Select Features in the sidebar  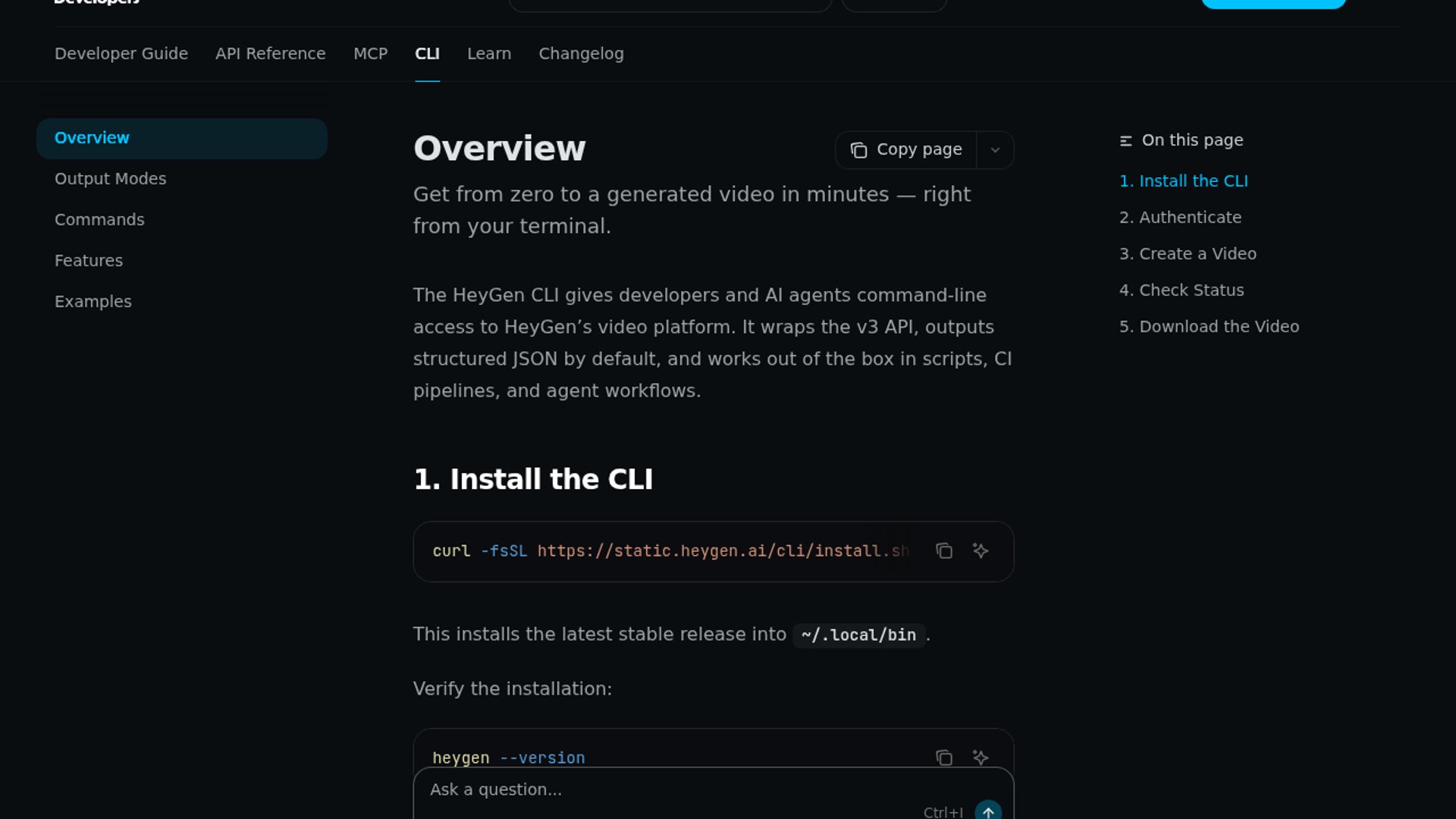tap(89, 260)
